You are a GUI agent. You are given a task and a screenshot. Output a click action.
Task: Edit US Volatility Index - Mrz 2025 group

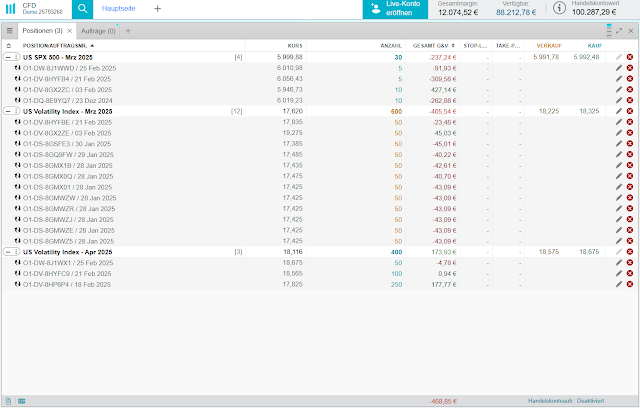click(x=619, y=111)
